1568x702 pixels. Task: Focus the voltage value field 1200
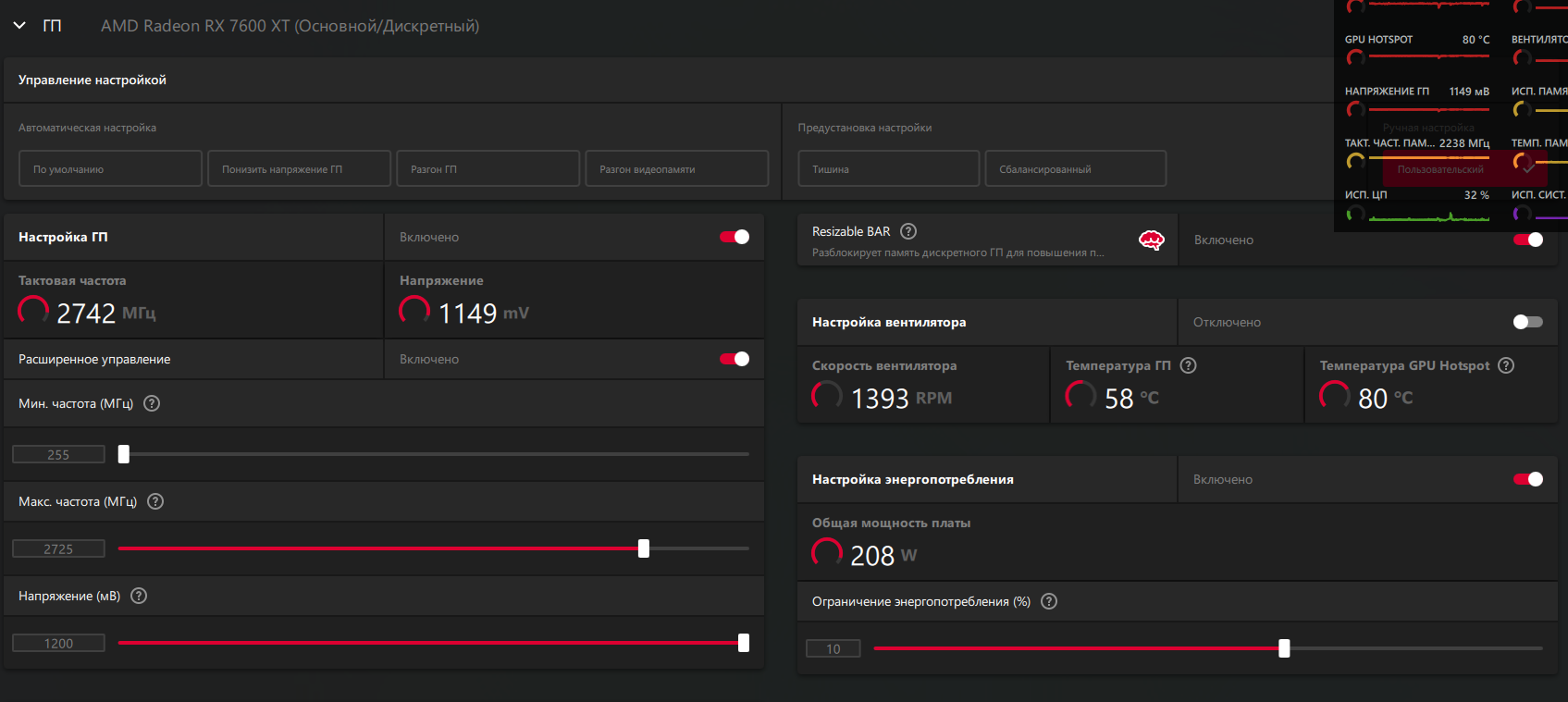coord(58,643)
